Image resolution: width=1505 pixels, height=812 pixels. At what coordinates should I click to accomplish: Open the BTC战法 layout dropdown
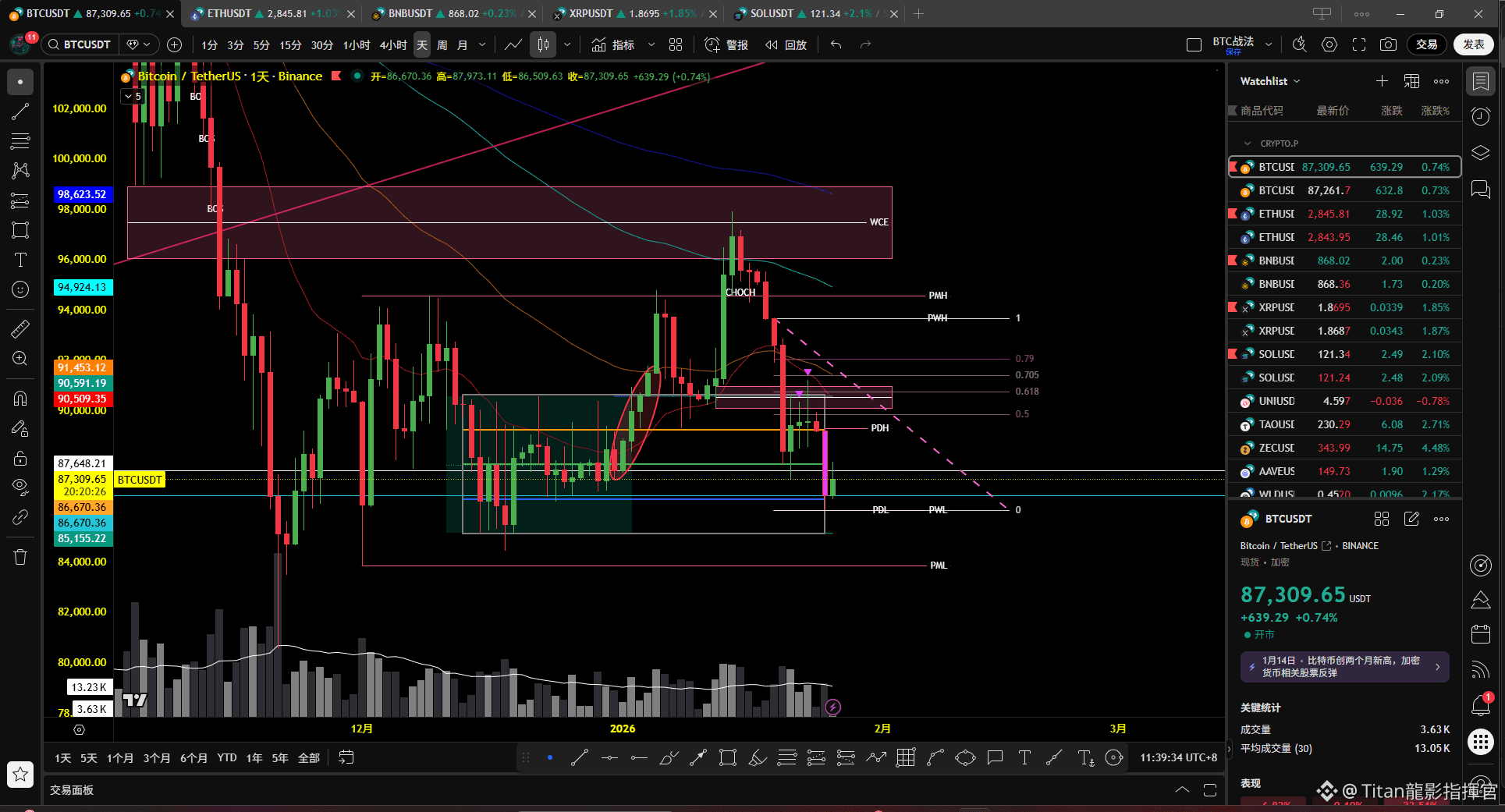click(x=1269, y=45)
